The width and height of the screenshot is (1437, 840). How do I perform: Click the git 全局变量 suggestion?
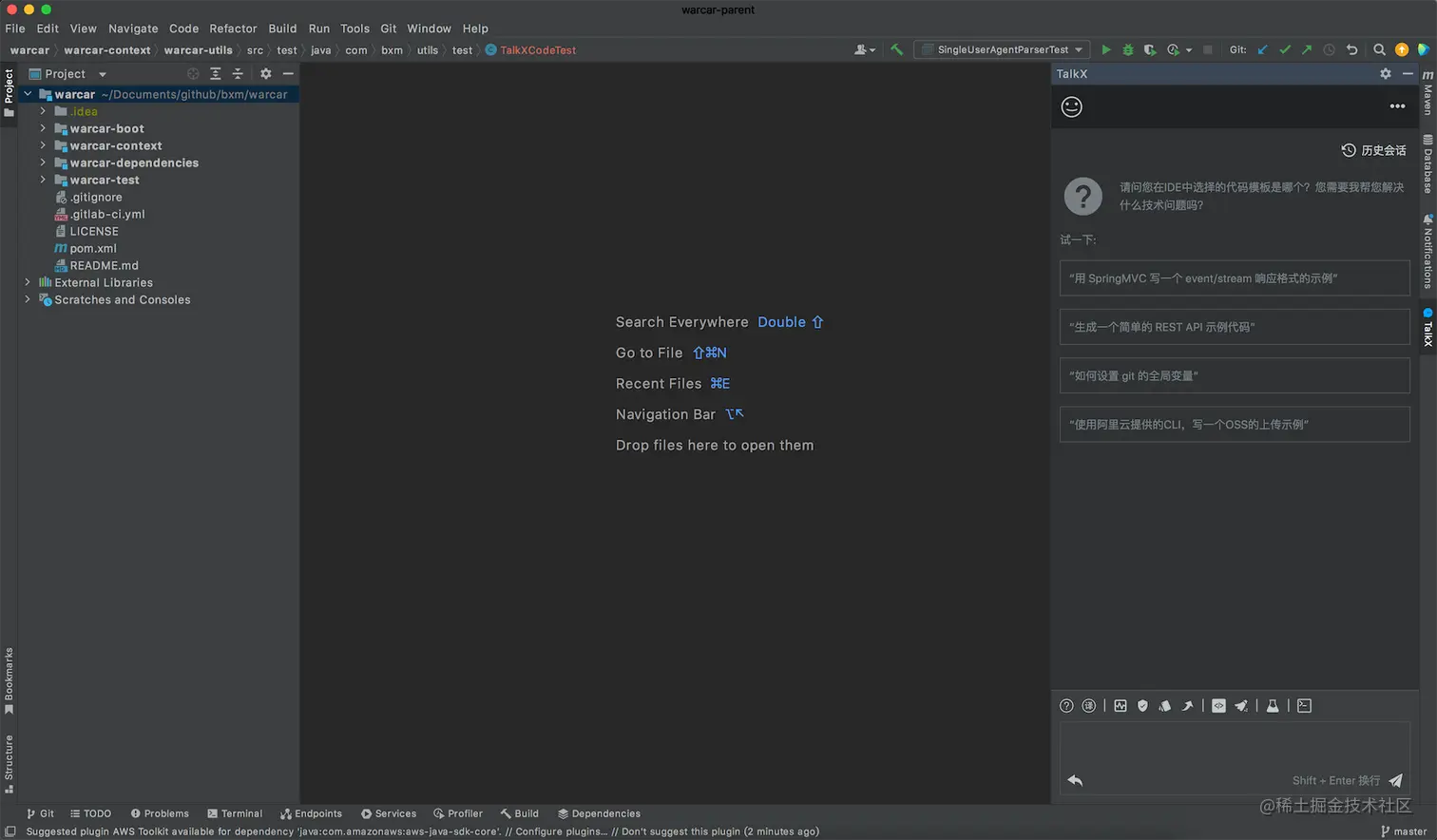1235,375
